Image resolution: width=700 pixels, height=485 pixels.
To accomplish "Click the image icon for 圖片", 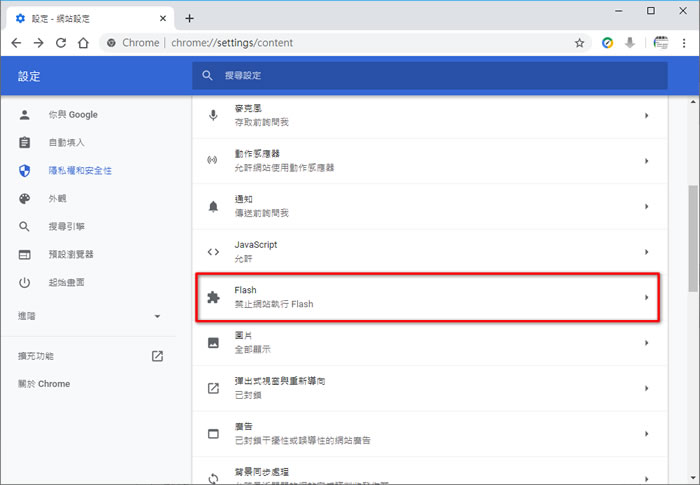I will tap(213, 343).
